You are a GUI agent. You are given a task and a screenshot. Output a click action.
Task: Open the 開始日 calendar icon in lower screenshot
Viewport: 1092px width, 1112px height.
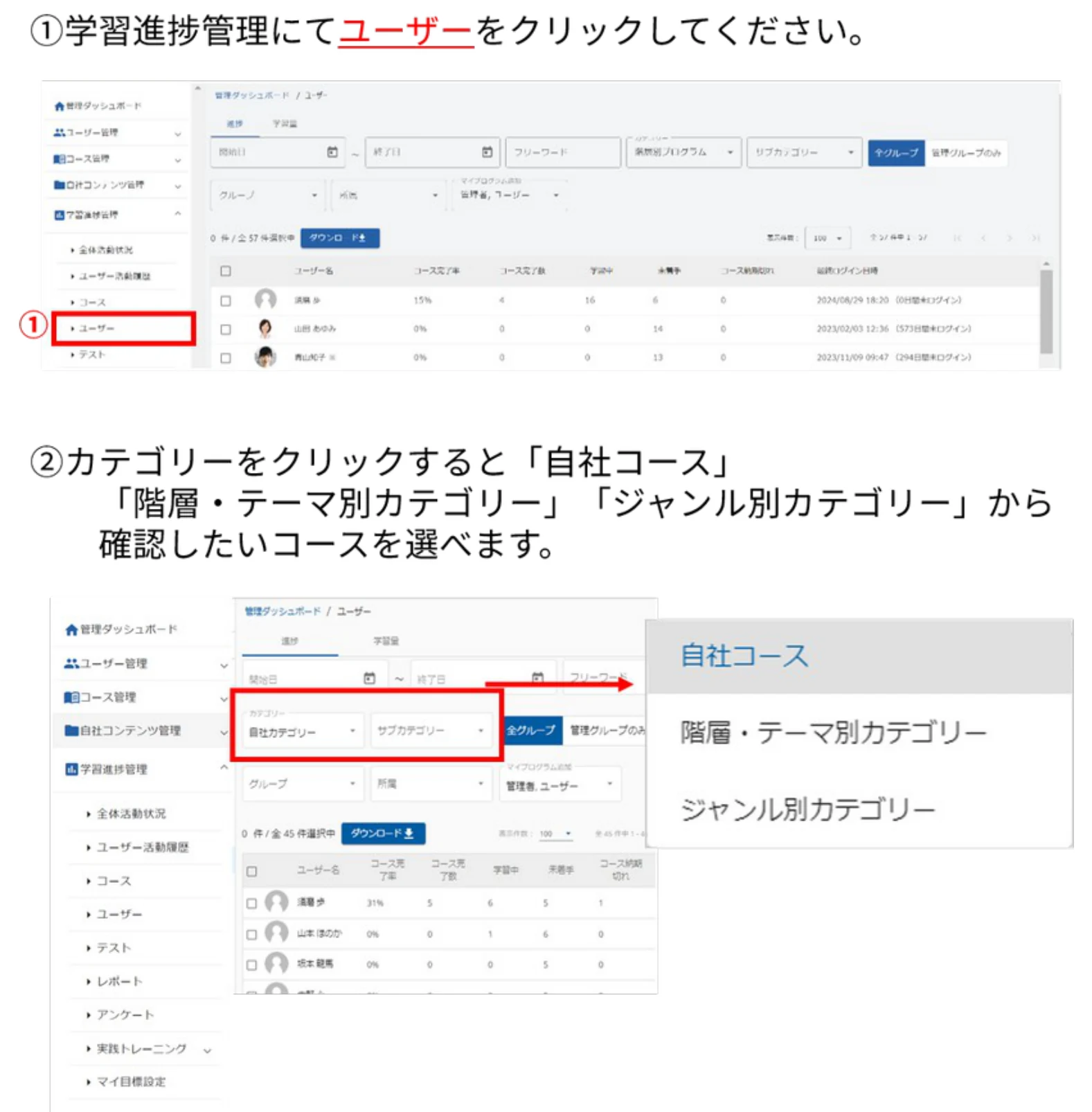[x=370, y=678]
